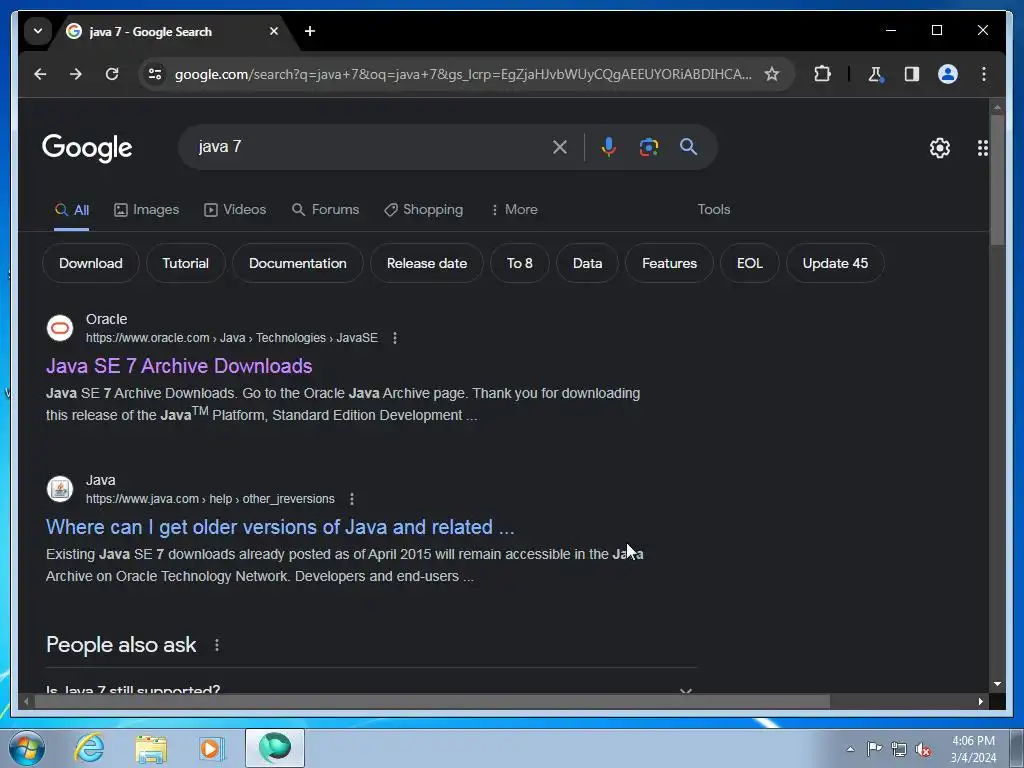
Task: Open Windows Explorer from the taskbar
Action: [x=151, y=748]
